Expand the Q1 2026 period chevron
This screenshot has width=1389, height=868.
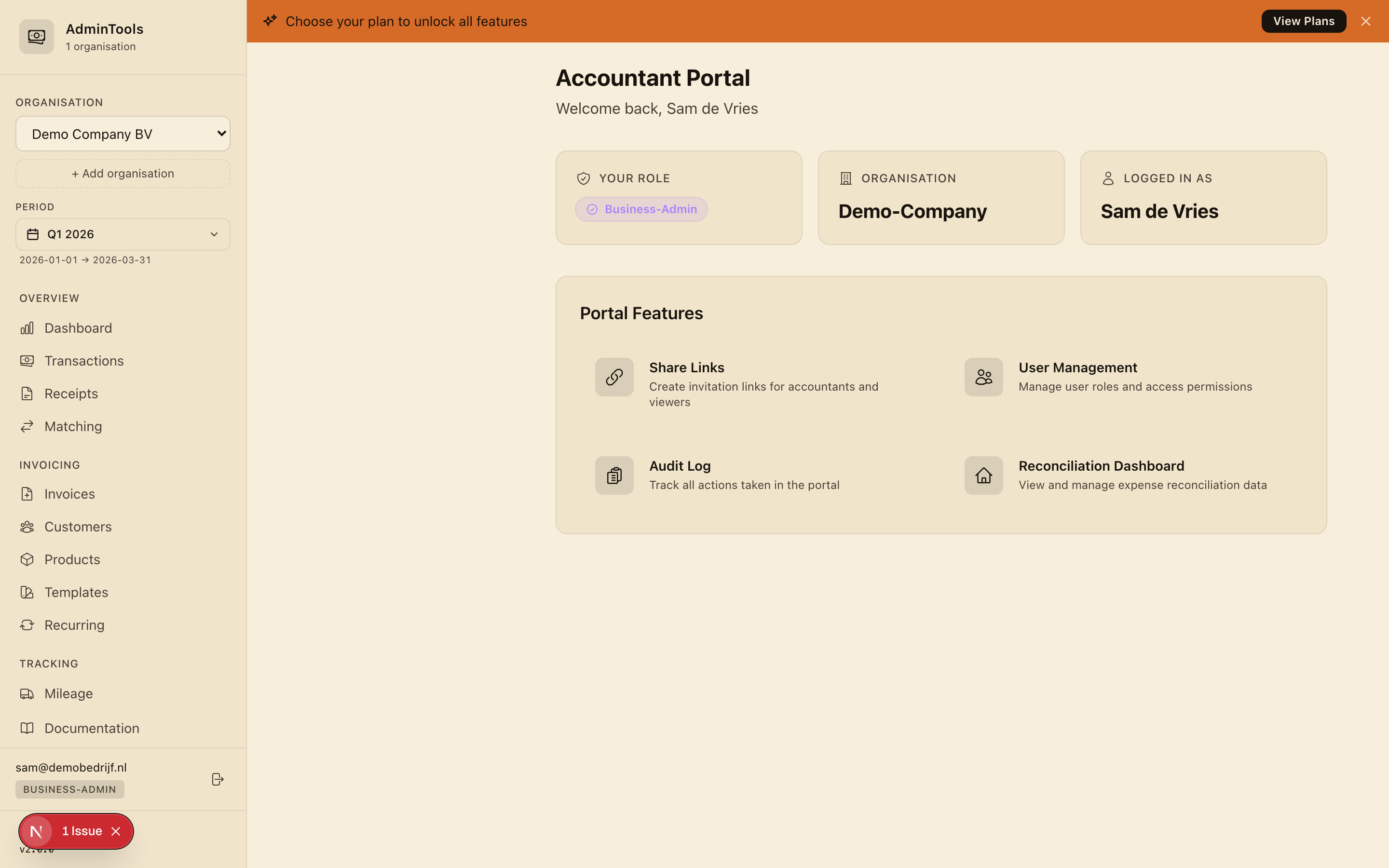(214, 234)
